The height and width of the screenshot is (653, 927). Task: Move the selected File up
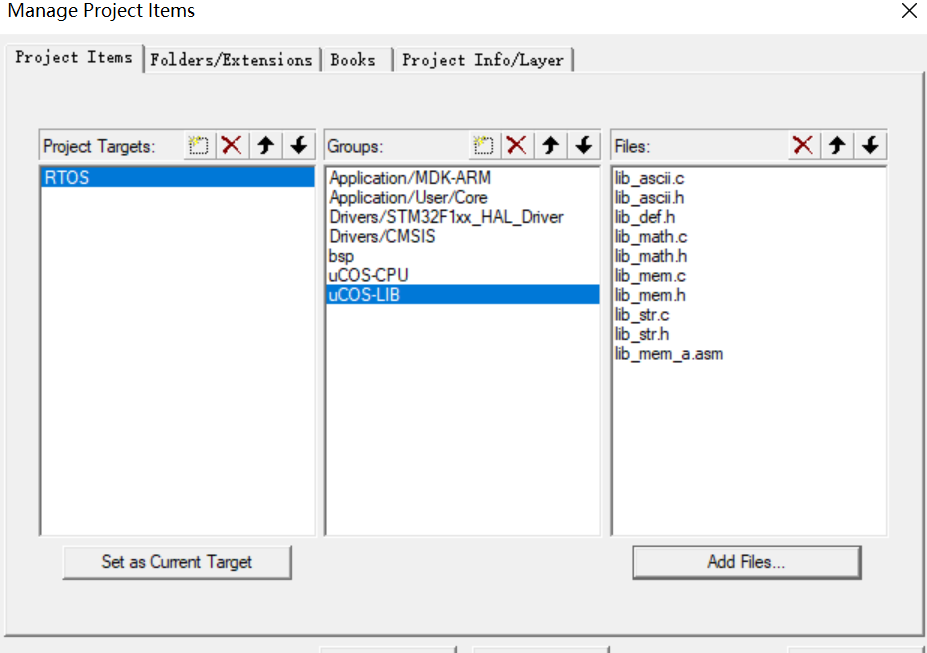(x=837, y=145)
